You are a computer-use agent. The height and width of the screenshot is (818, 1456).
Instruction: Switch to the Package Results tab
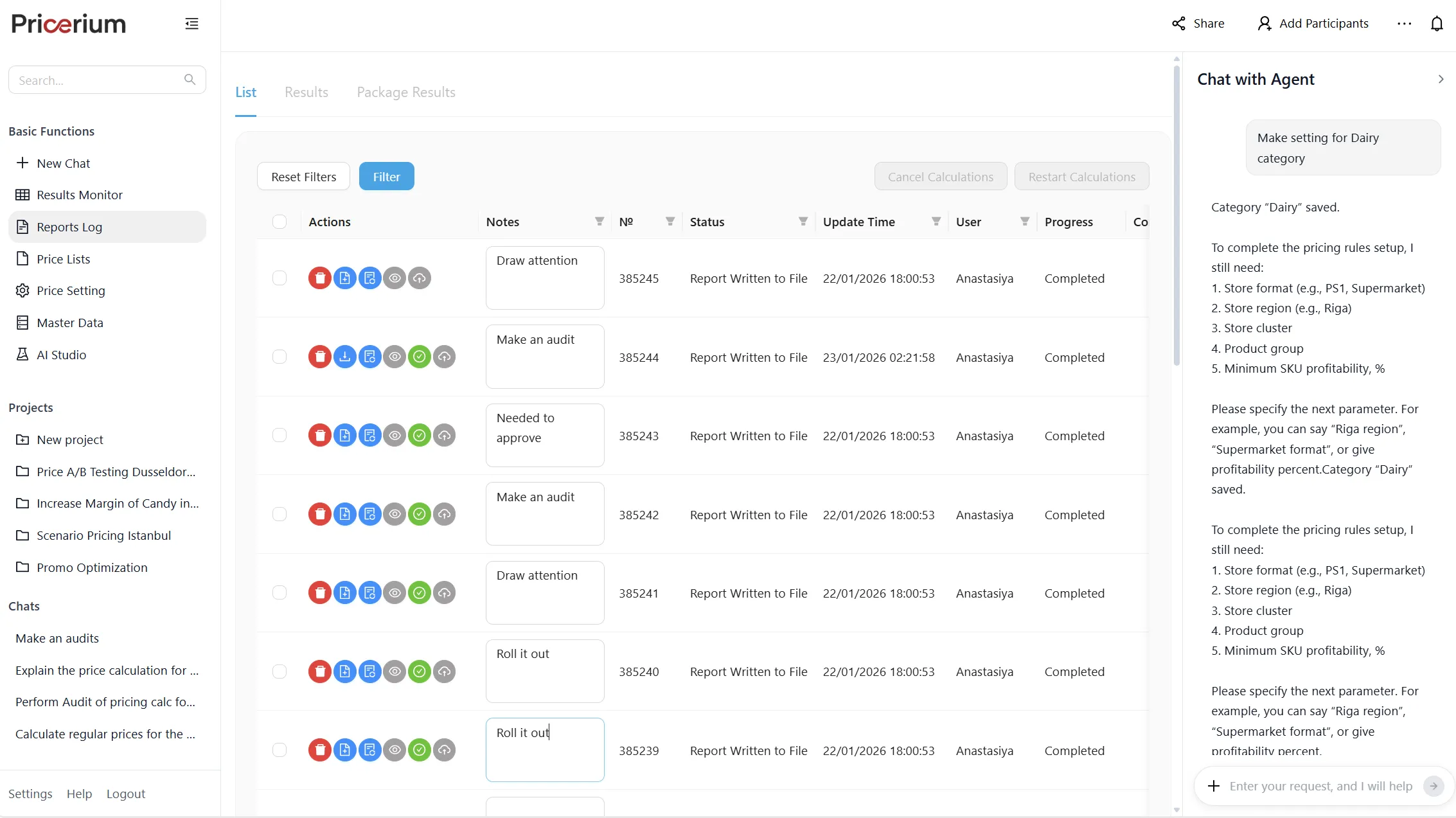pyautogui.click(x=405, y=93)
